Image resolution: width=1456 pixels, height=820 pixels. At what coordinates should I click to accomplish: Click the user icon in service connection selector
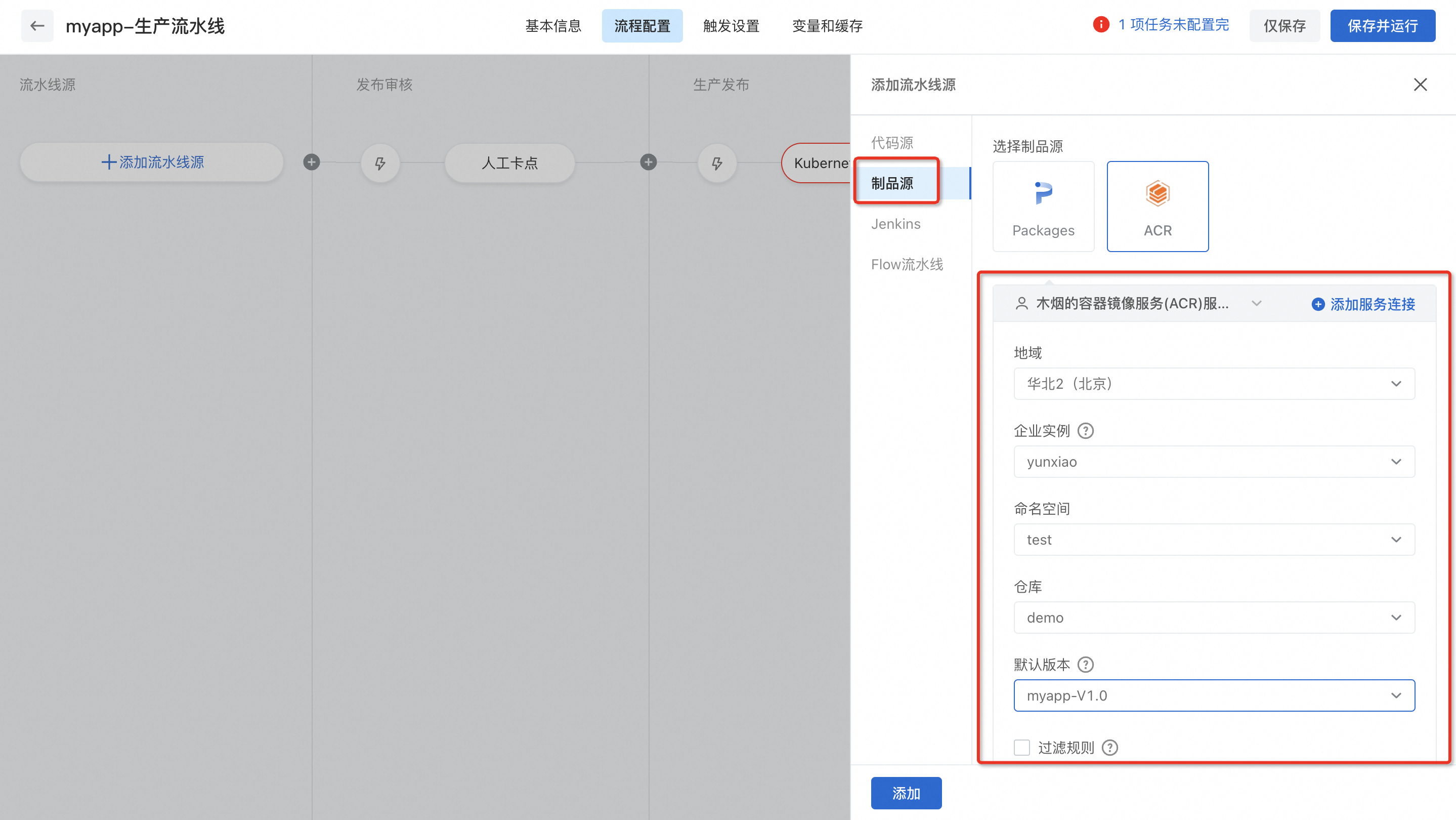click(x=1021, y=304)
